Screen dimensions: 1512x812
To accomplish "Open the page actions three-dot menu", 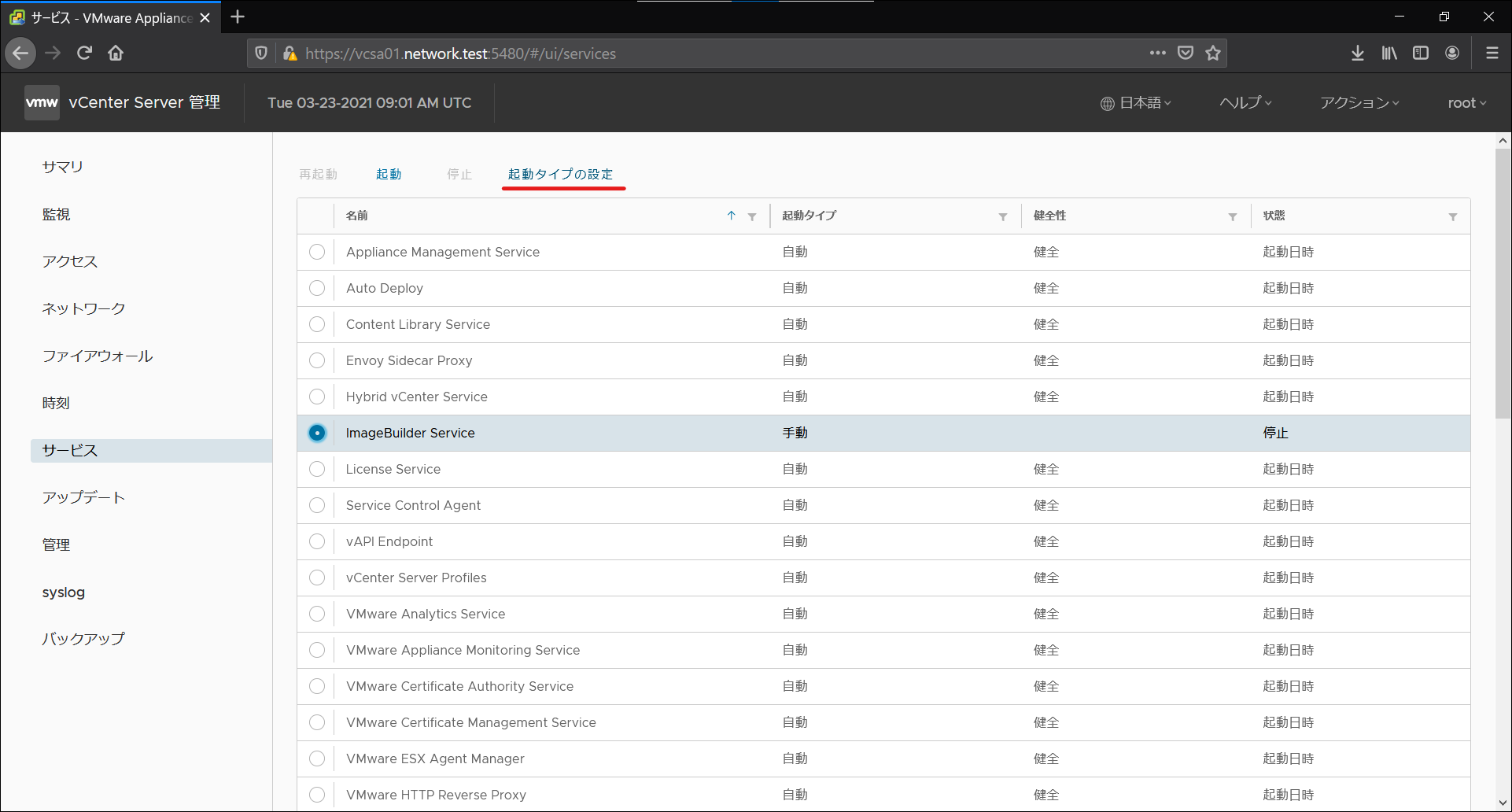I will tap(1157, 54).
